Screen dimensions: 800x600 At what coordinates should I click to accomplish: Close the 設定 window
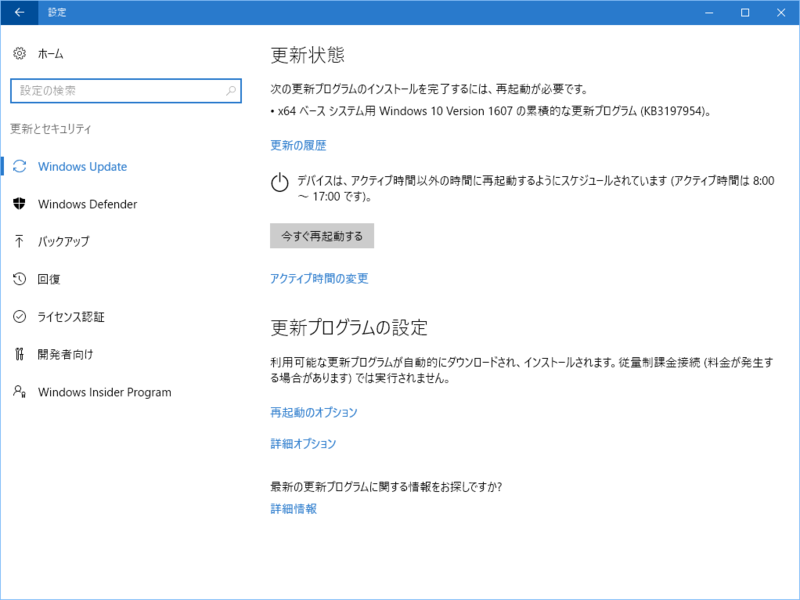pyautogui.click(x=781, y=12)
